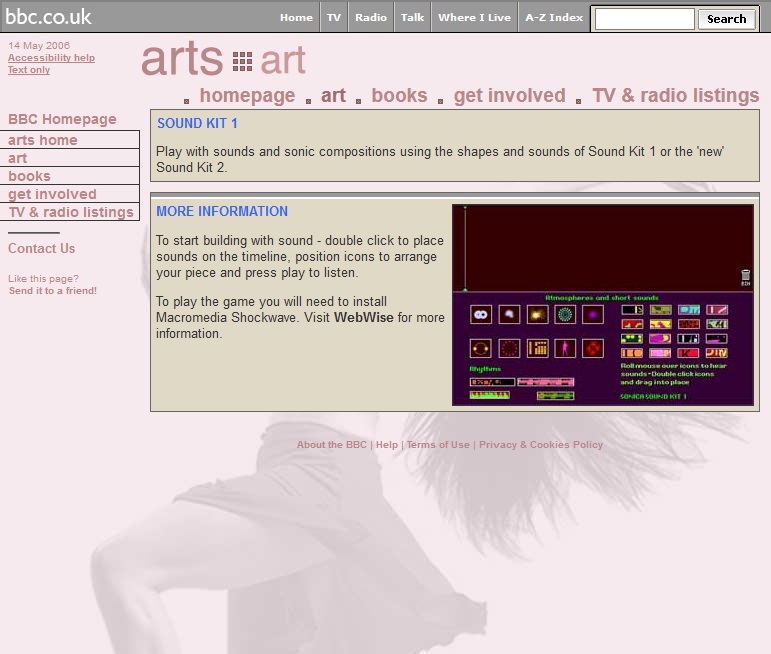
Task: Click the BBC search text field
Action: click(645, 19)
